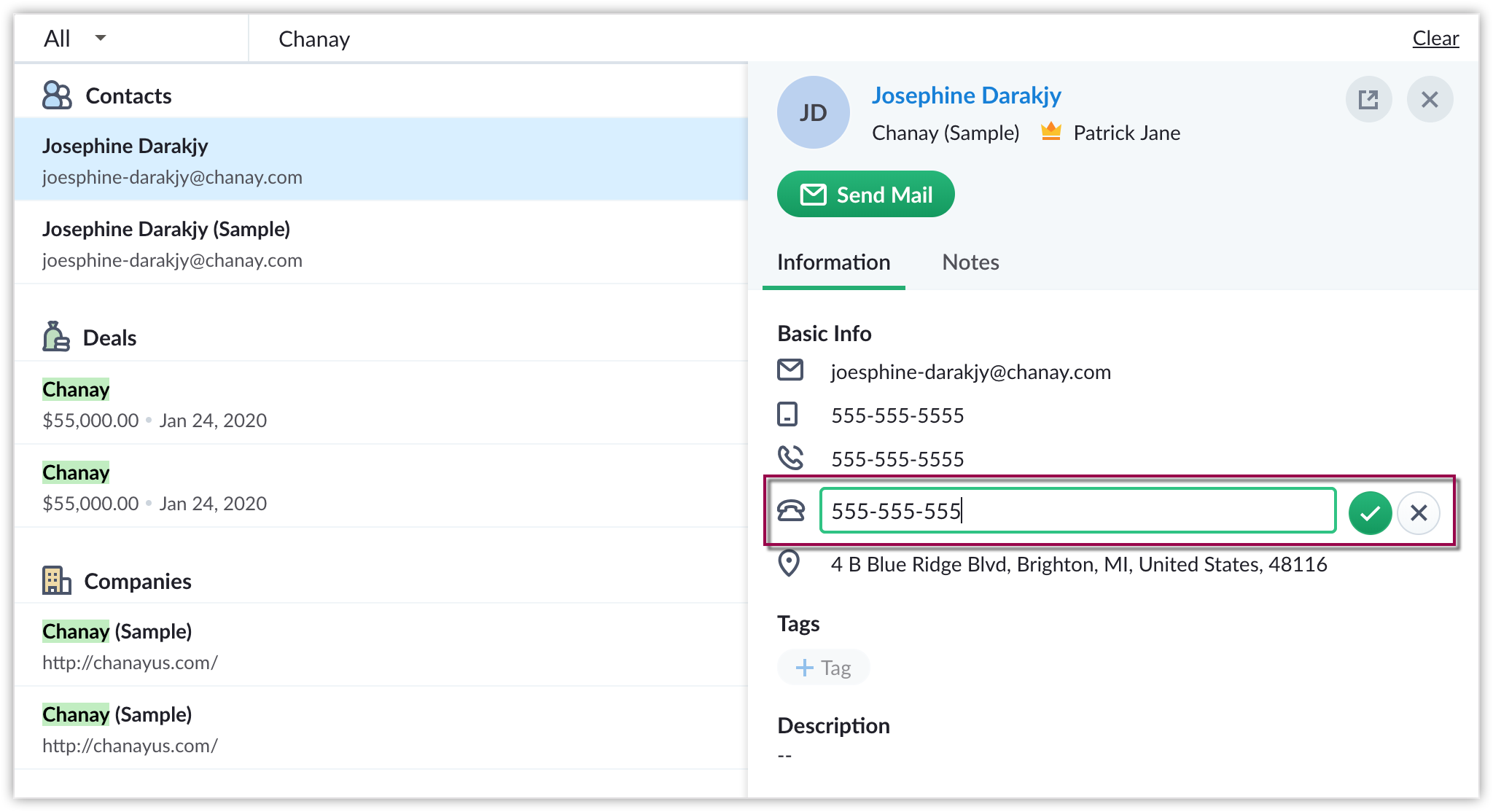Click the mobile phone icon
Viewport: 1493px width, 812px height.
coord(787,414)
